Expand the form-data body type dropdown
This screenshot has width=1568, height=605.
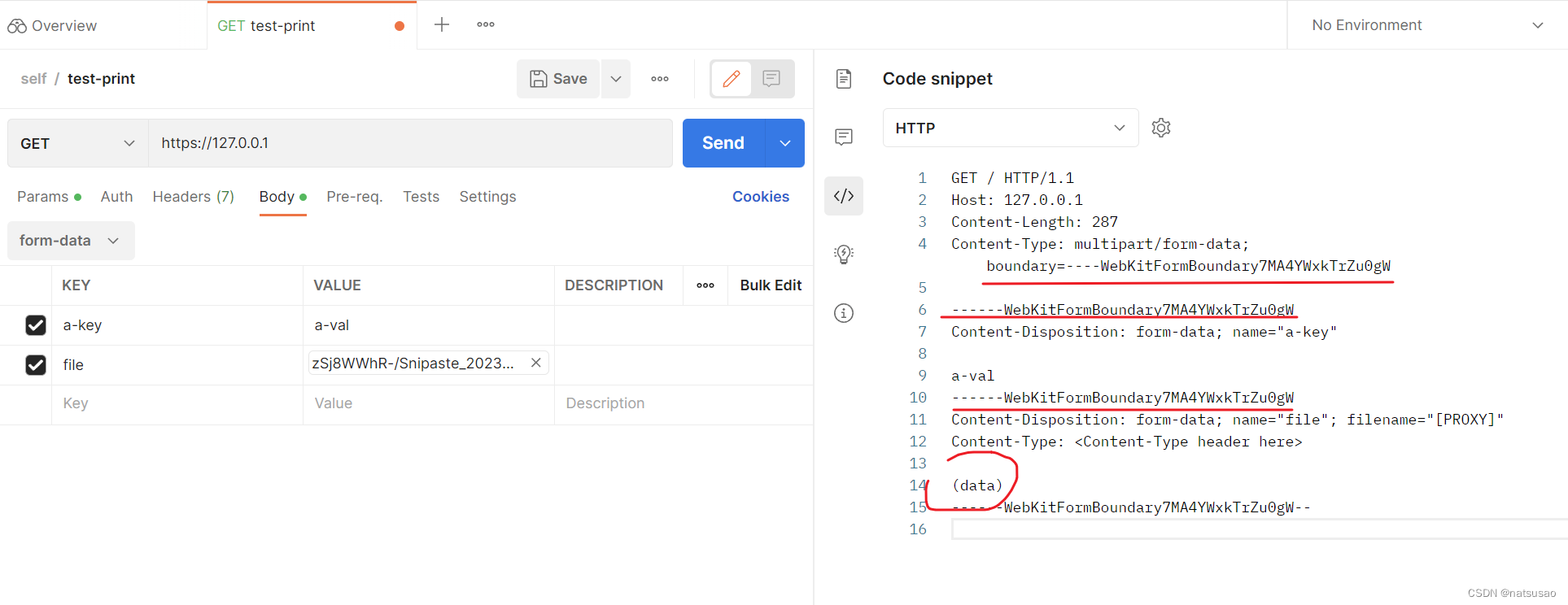71,241
